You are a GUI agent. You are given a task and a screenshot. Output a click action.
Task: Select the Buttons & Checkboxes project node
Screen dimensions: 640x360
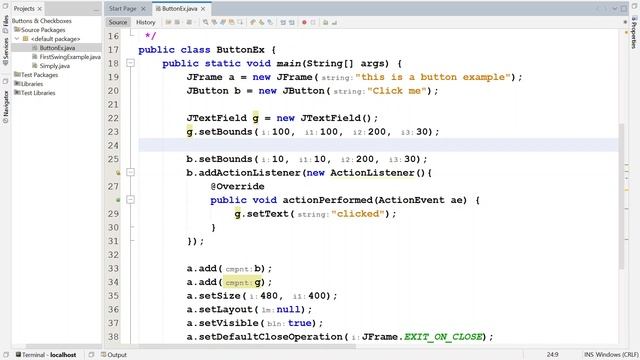42,21
